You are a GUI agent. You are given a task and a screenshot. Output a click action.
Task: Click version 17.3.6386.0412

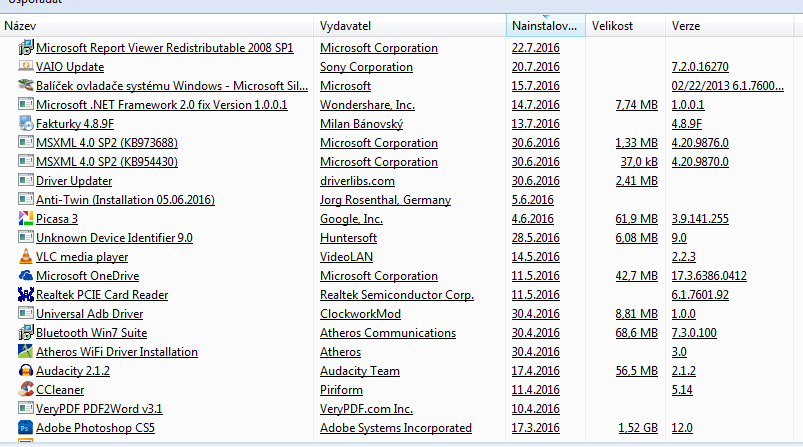(709, 275)
